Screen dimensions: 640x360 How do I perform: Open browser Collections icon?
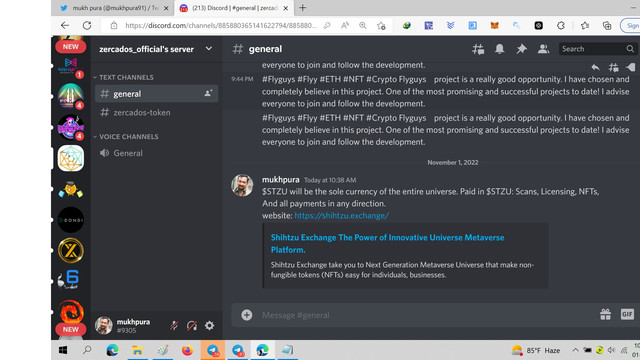point(607,25)
